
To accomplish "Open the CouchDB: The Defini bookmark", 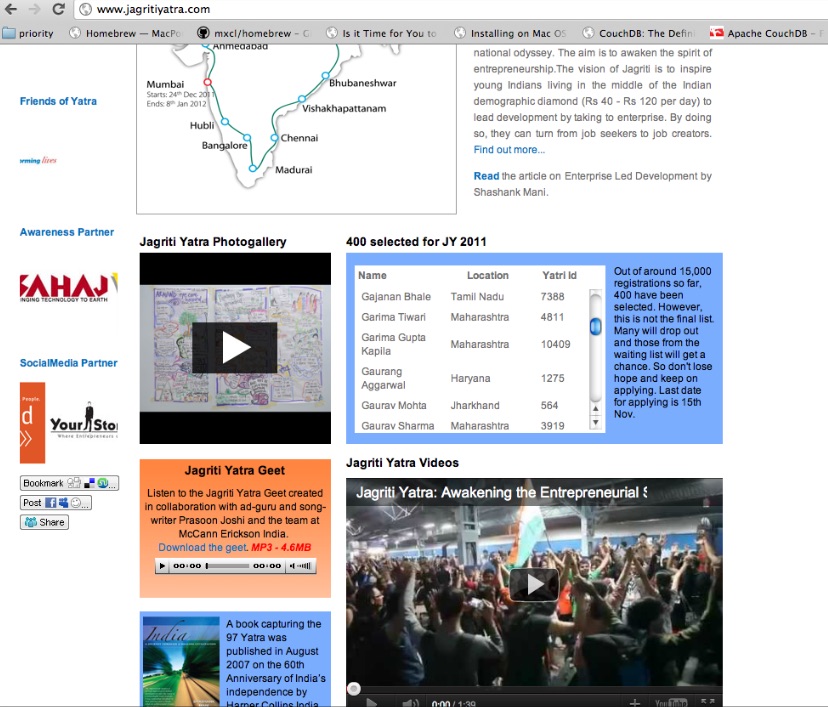I will pyautogui.click(x=639, y=33).
